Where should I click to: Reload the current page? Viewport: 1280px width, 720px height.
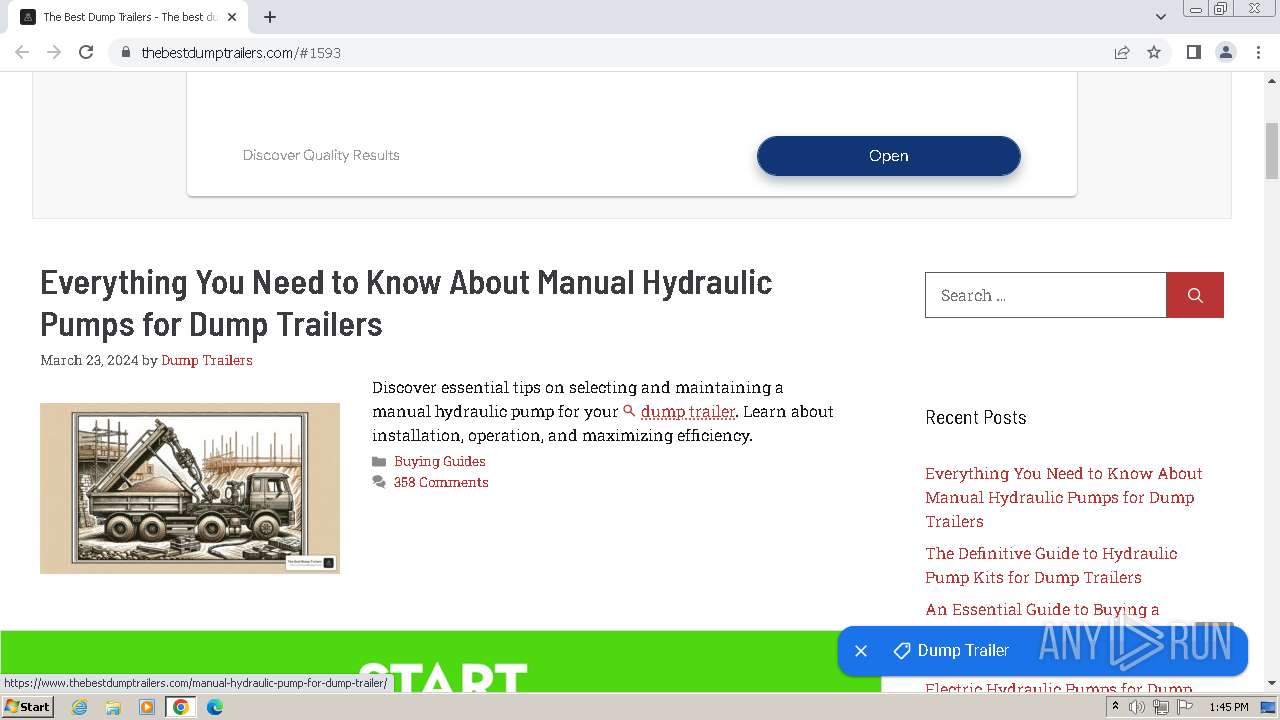coord(86,52)
